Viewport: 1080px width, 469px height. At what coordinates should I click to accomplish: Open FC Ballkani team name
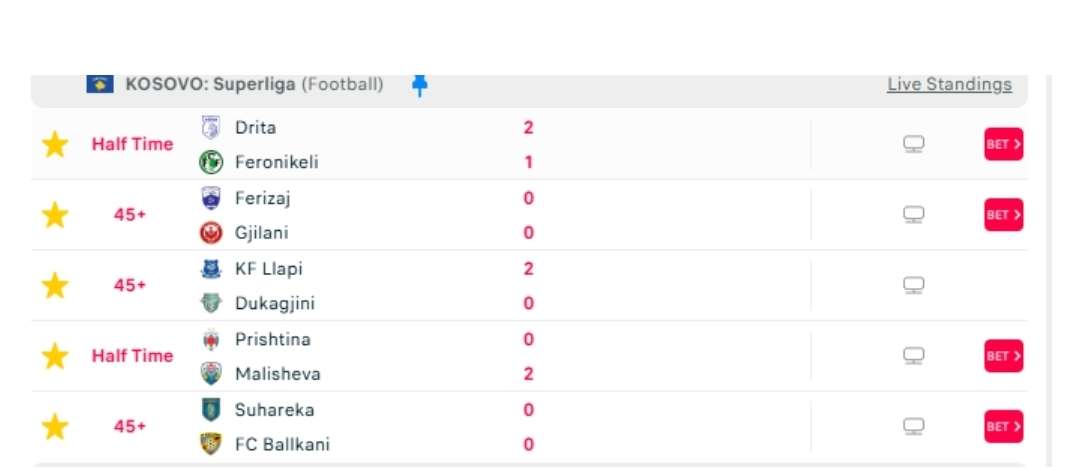(x=282, y=444)
